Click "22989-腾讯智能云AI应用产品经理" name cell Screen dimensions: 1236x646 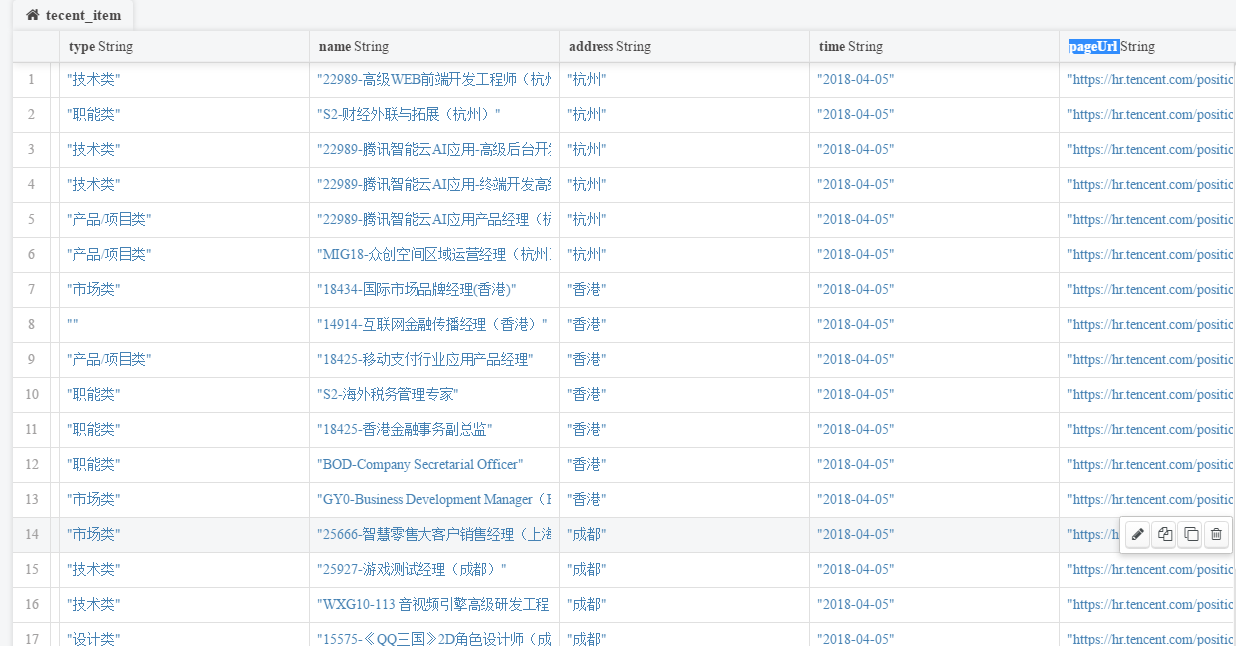(434, 220)
